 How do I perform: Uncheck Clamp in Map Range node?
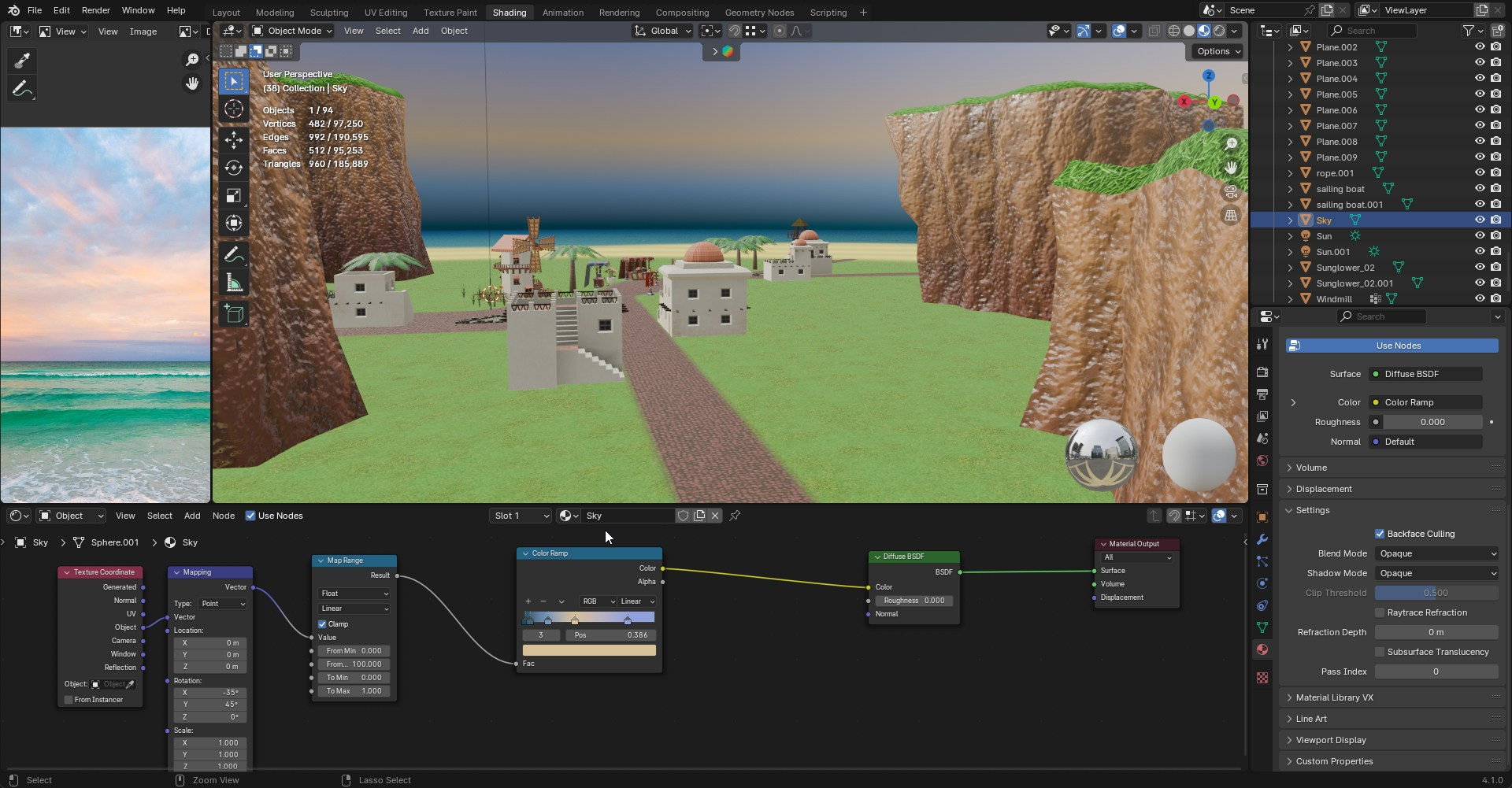pyautogui.click(x=322, y=624)
